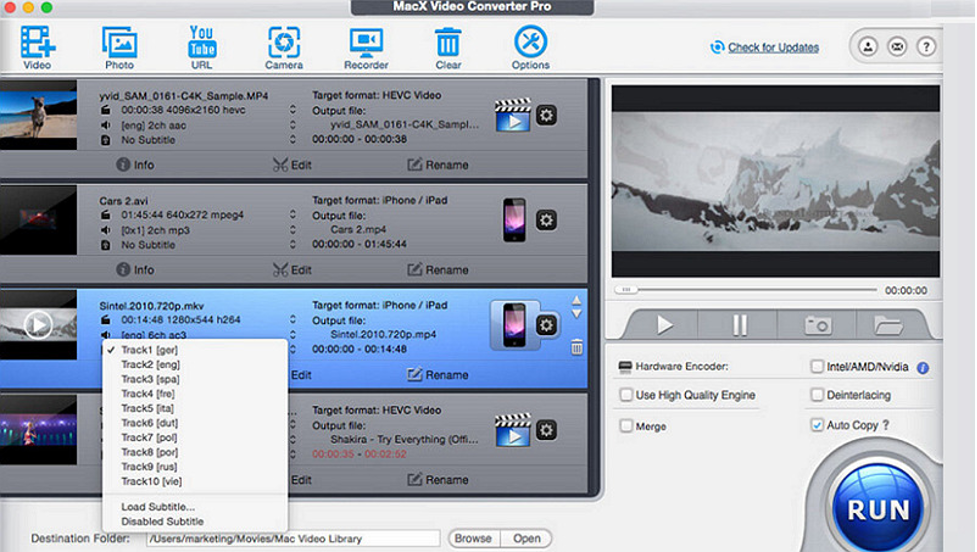The image size is (977, 552).
Task: Enable Intel/AMD/Nvidia hardware encoder checkbox
Action: tap(817, 367)
